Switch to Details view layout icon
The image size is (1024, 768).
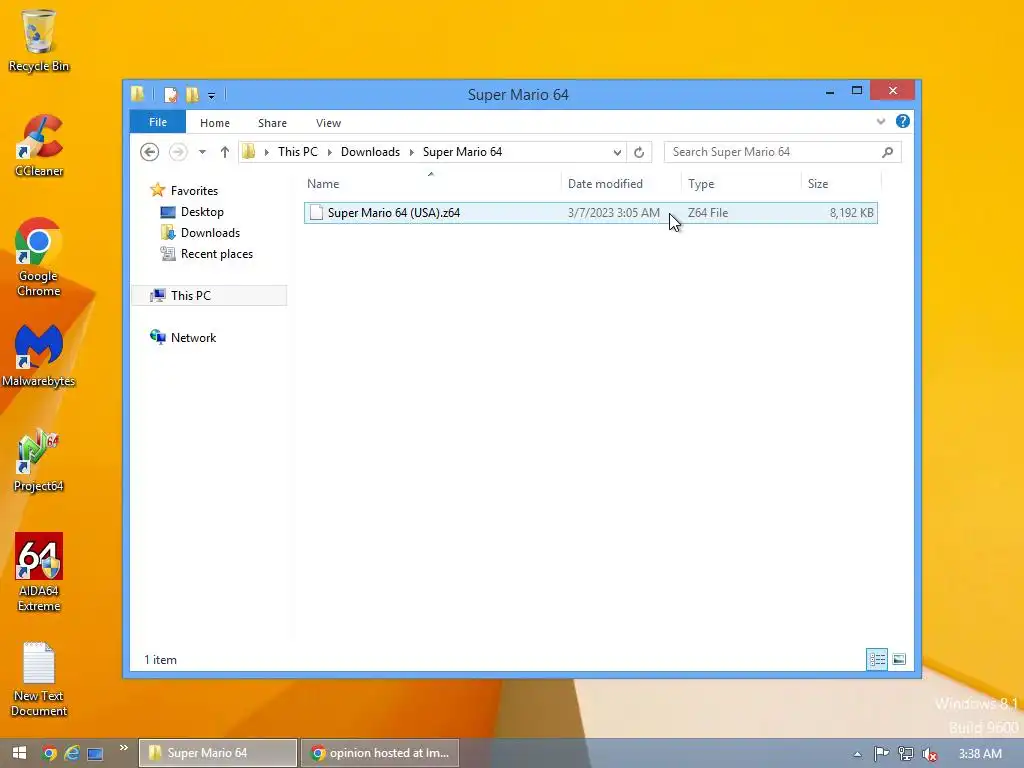coord(877,660)
